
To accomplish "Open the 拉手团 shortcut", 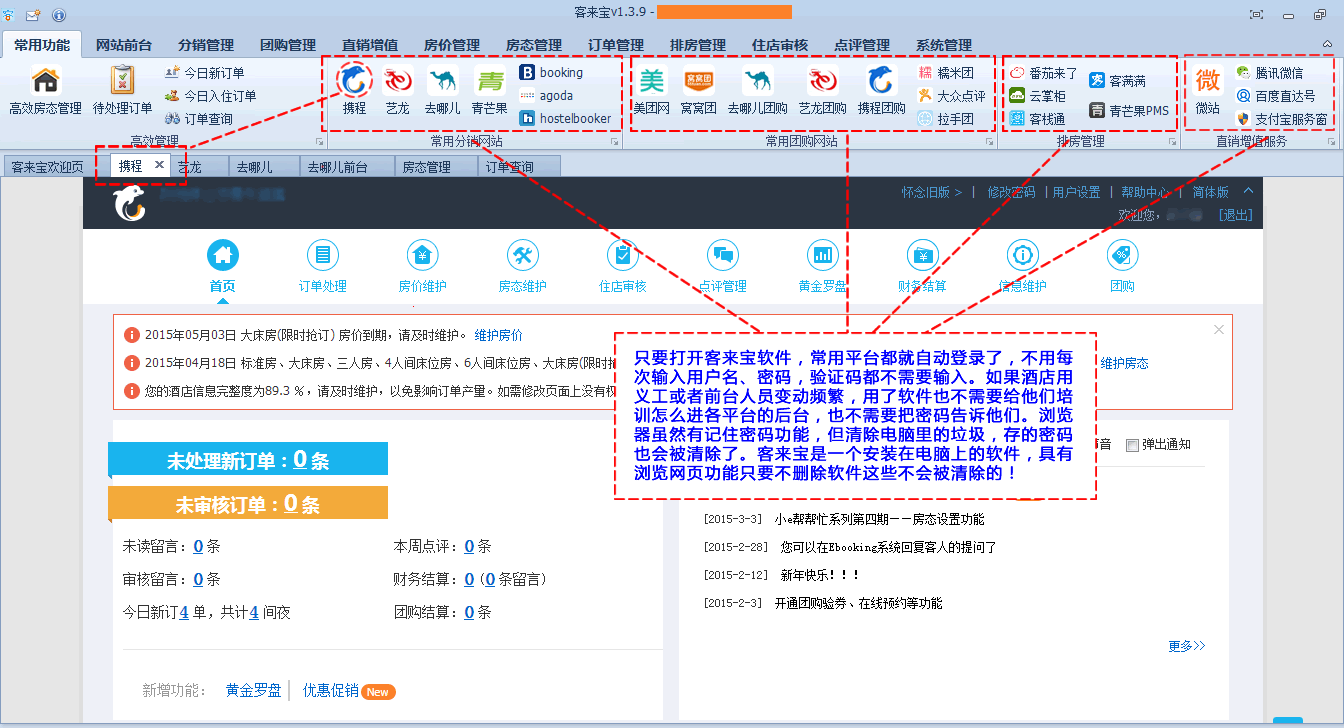I will (945, 119).
